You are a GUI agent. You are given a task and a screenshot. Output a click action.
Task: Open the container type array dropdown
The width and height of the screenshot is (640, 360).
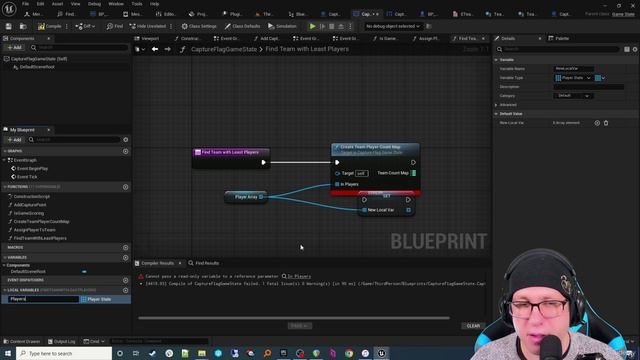(x=600, y=78)
